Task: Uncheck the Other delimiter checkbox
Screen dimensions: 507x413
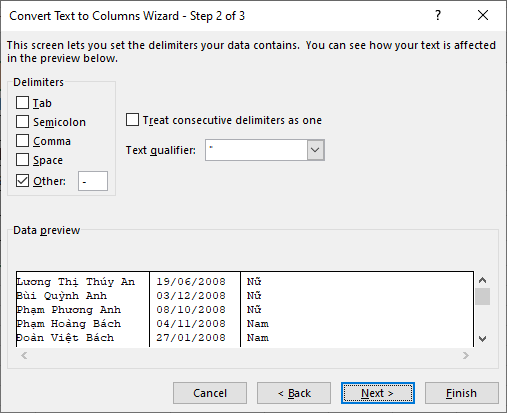Action: coord(22,181)
